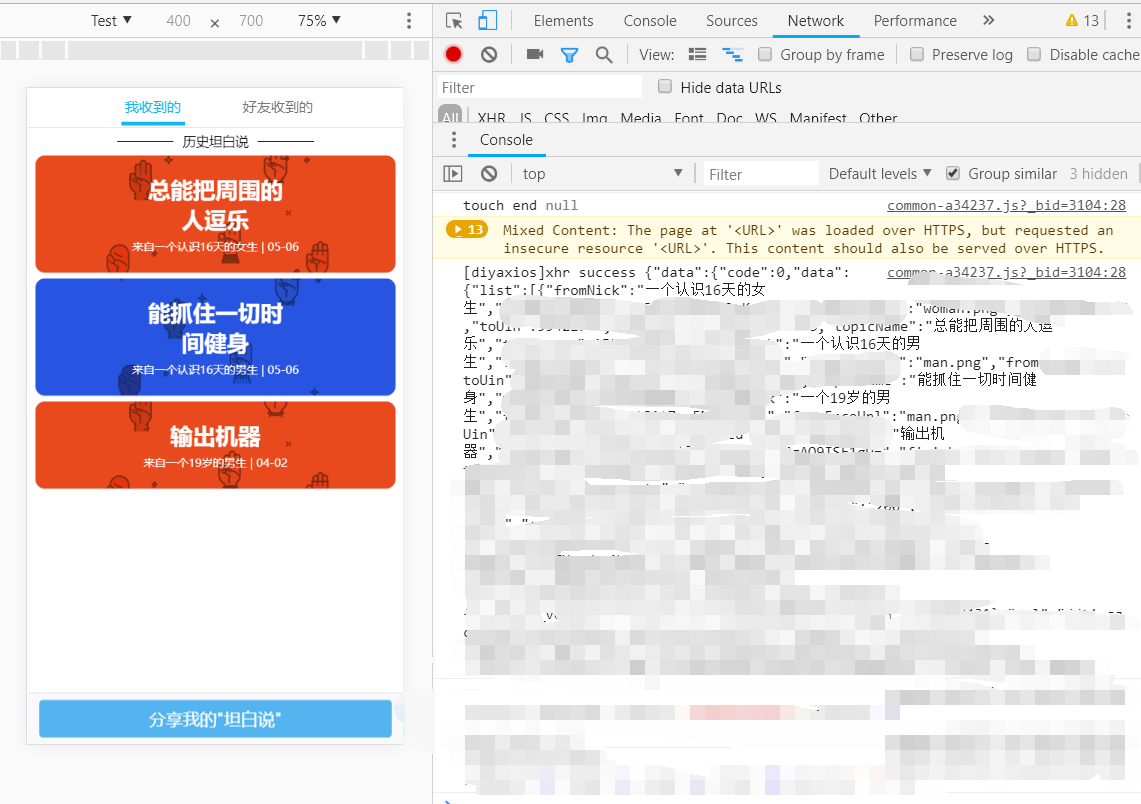Image resolution: width=1141 pixels, height=804 pixels.
Task: Enable Group by frame checkbox
Action: point(765,55)
